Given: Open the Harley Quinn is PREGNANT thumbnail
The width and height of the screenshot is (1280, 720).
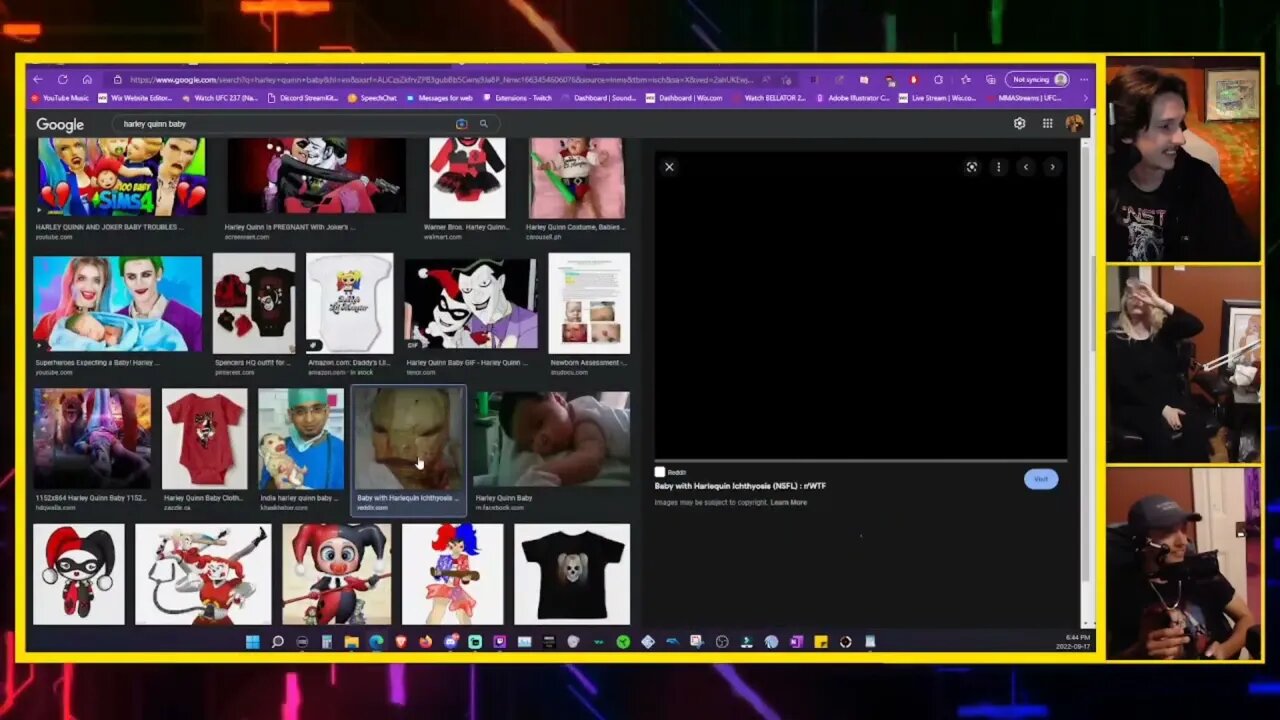Looking at the screenshot, I should 316,176.
